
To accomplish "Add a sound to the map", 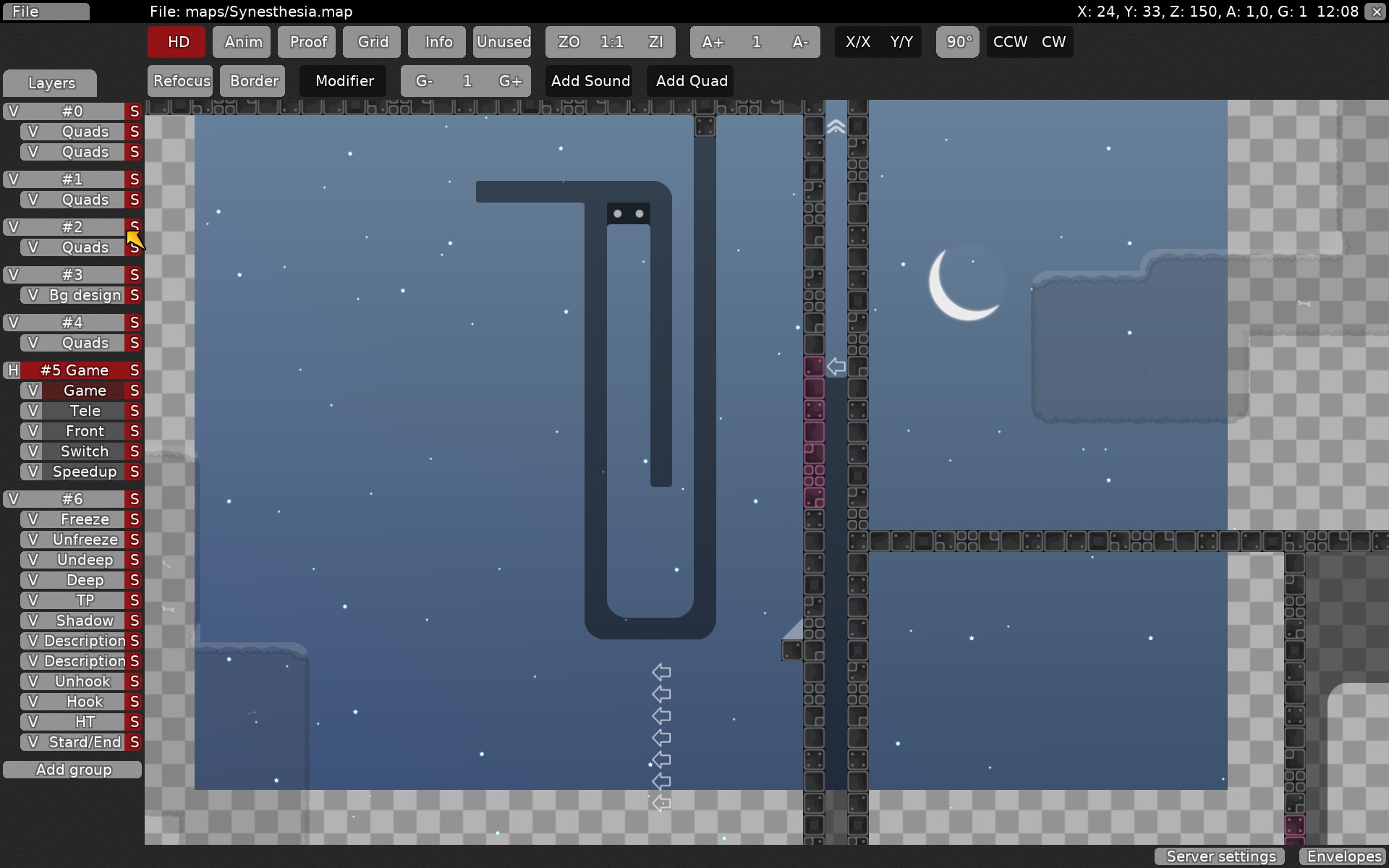I will click(589, 80).
